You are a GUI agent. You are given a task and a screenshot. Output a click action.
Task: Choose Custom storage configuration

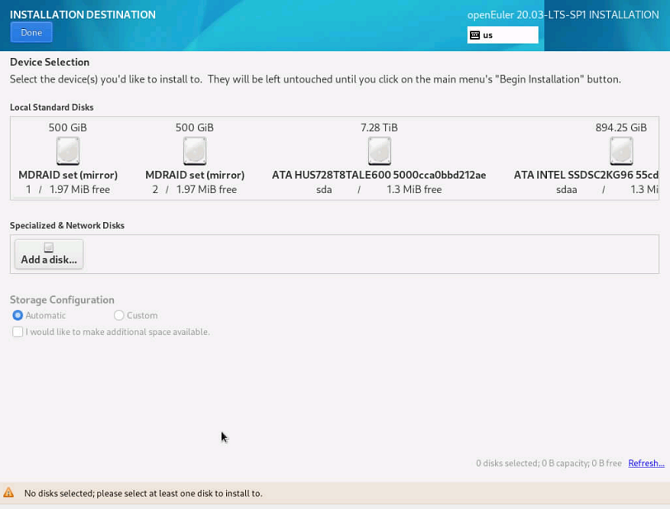point(119,315)
